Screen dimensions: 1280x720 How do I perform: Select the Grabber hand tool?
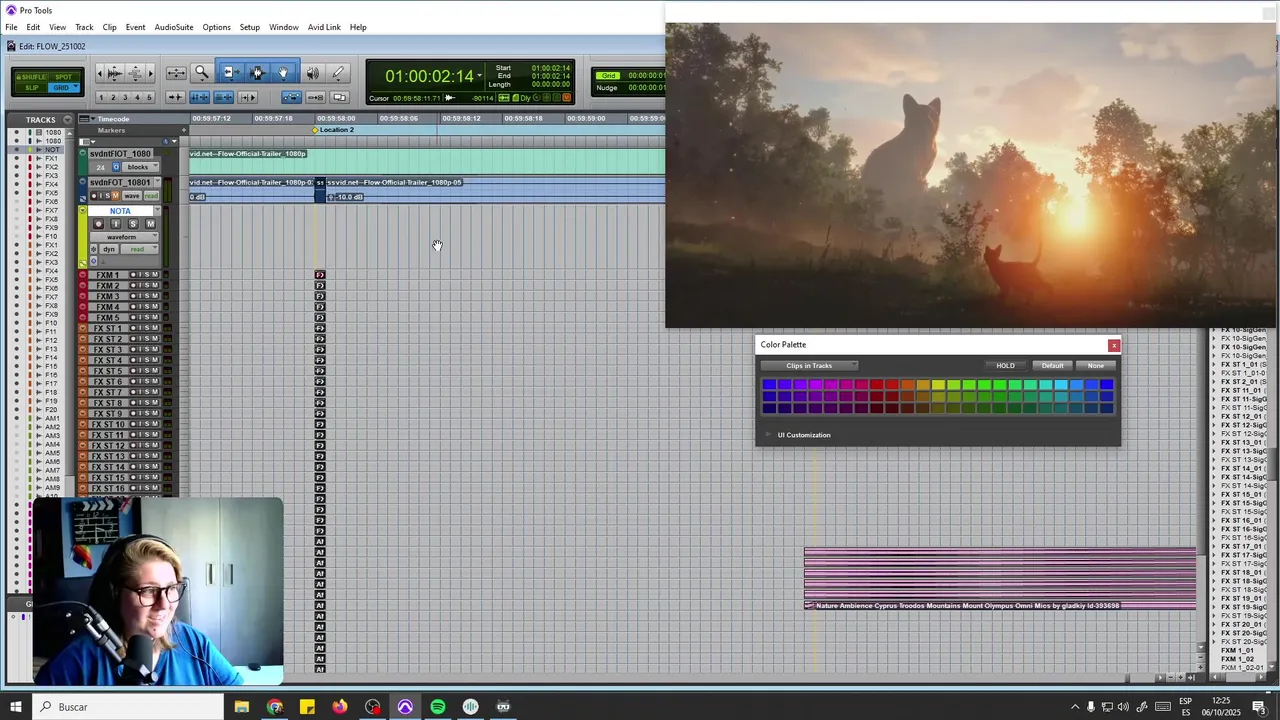coord(283,73)
